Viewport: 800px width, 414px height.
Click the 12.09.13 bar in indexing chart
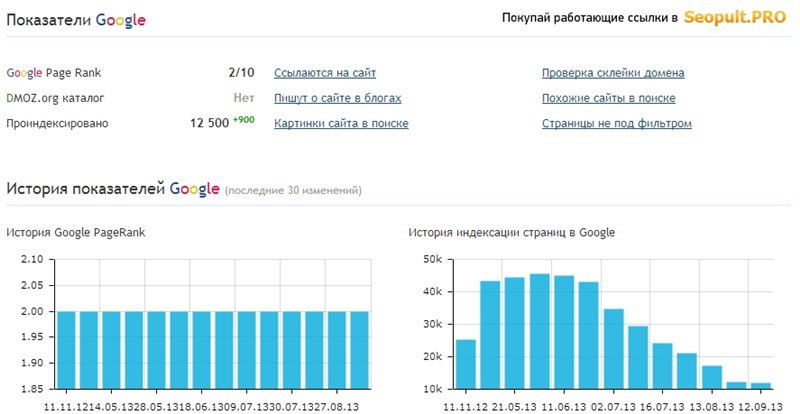click(761, 386)
